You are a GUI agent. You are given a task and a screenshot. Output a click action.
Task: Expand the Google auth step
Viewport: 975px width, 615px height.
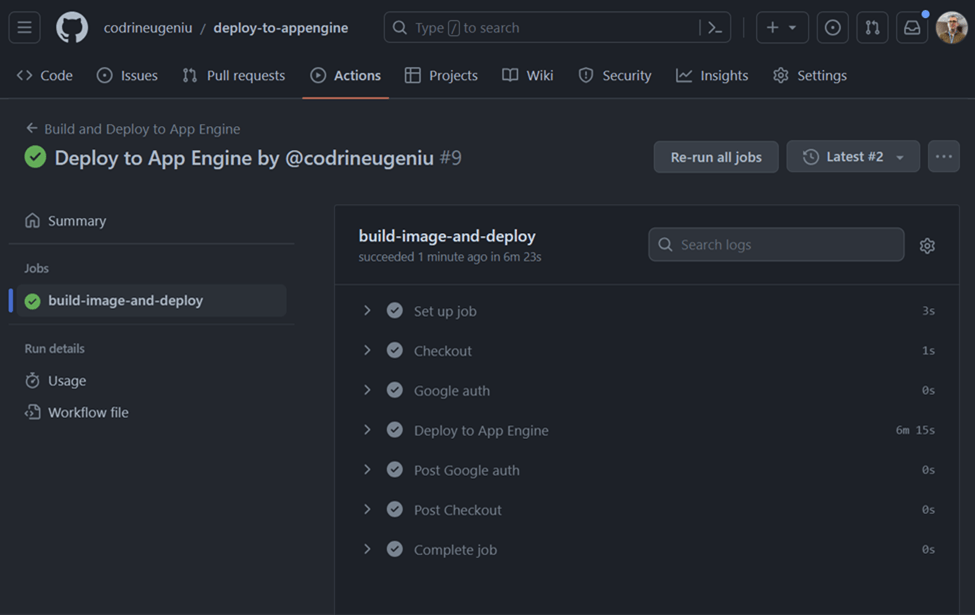(x=367, y=390)
